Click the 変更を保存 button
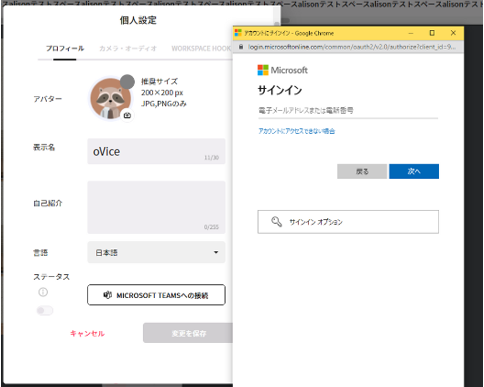The width and height of the screenshot is (484, 387). tap(188, 333)
